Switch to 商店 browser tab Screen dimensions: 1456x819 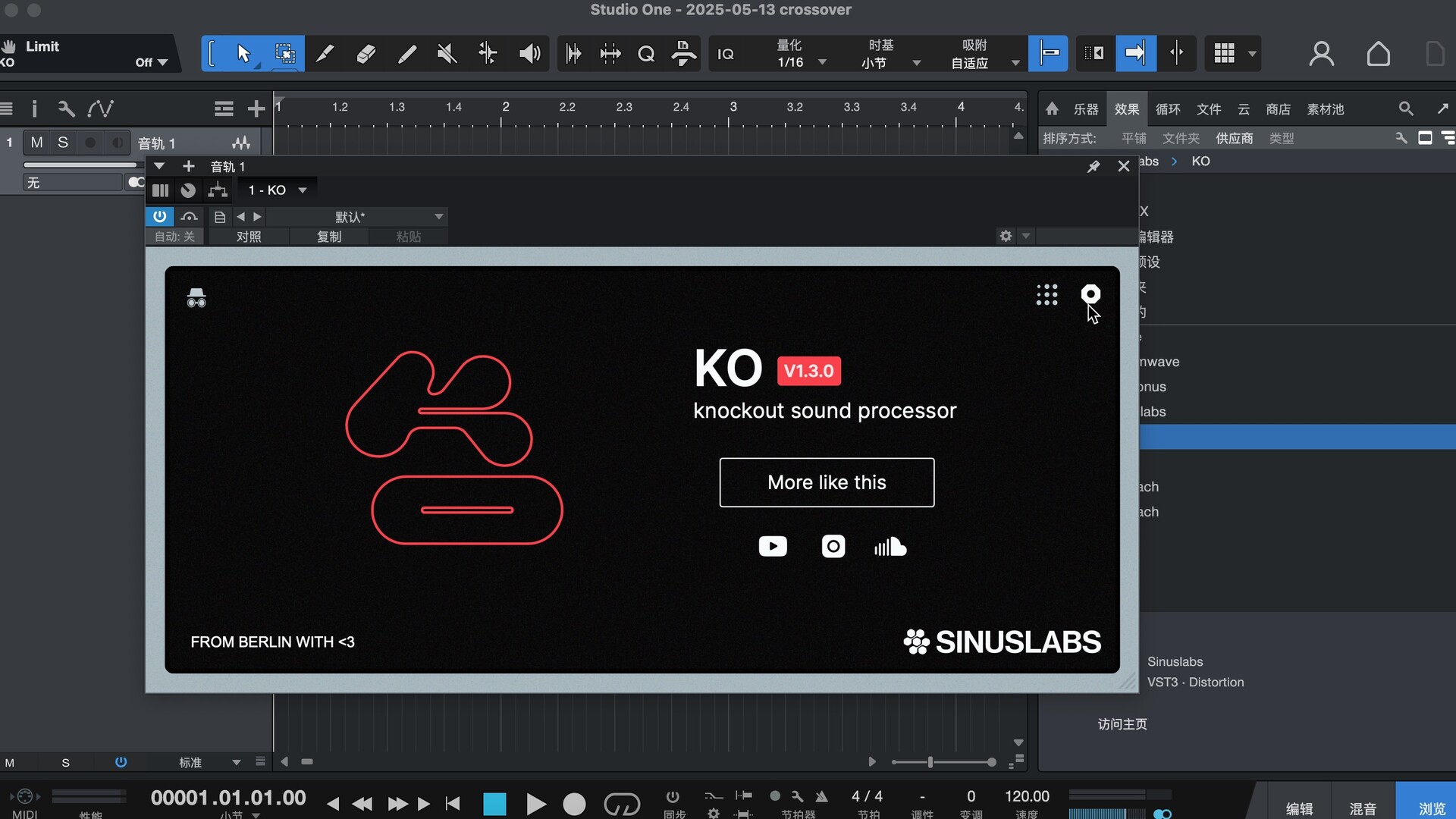(1279, 109)
